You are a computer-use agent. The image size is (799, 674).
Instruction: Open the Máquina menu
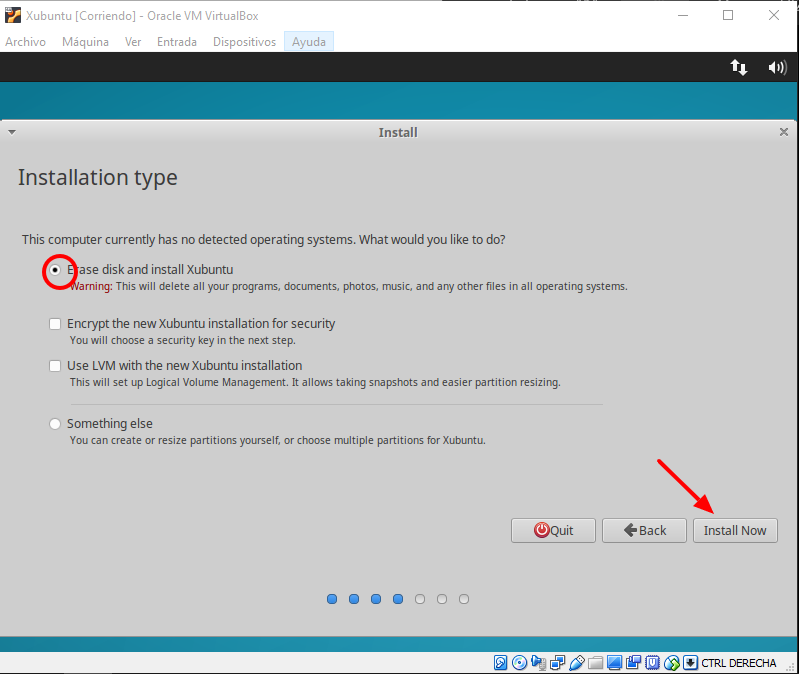[x=85, y=42]
